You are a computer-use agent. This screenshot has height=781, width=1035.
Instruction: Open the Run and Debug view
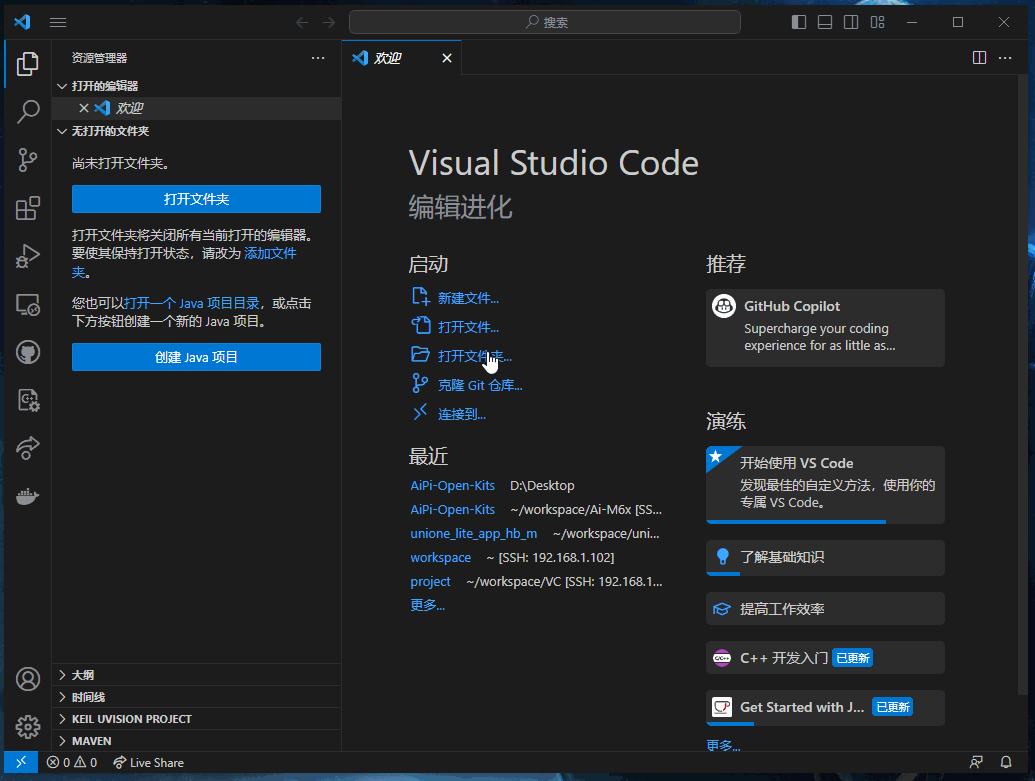(x=28, y=256)
